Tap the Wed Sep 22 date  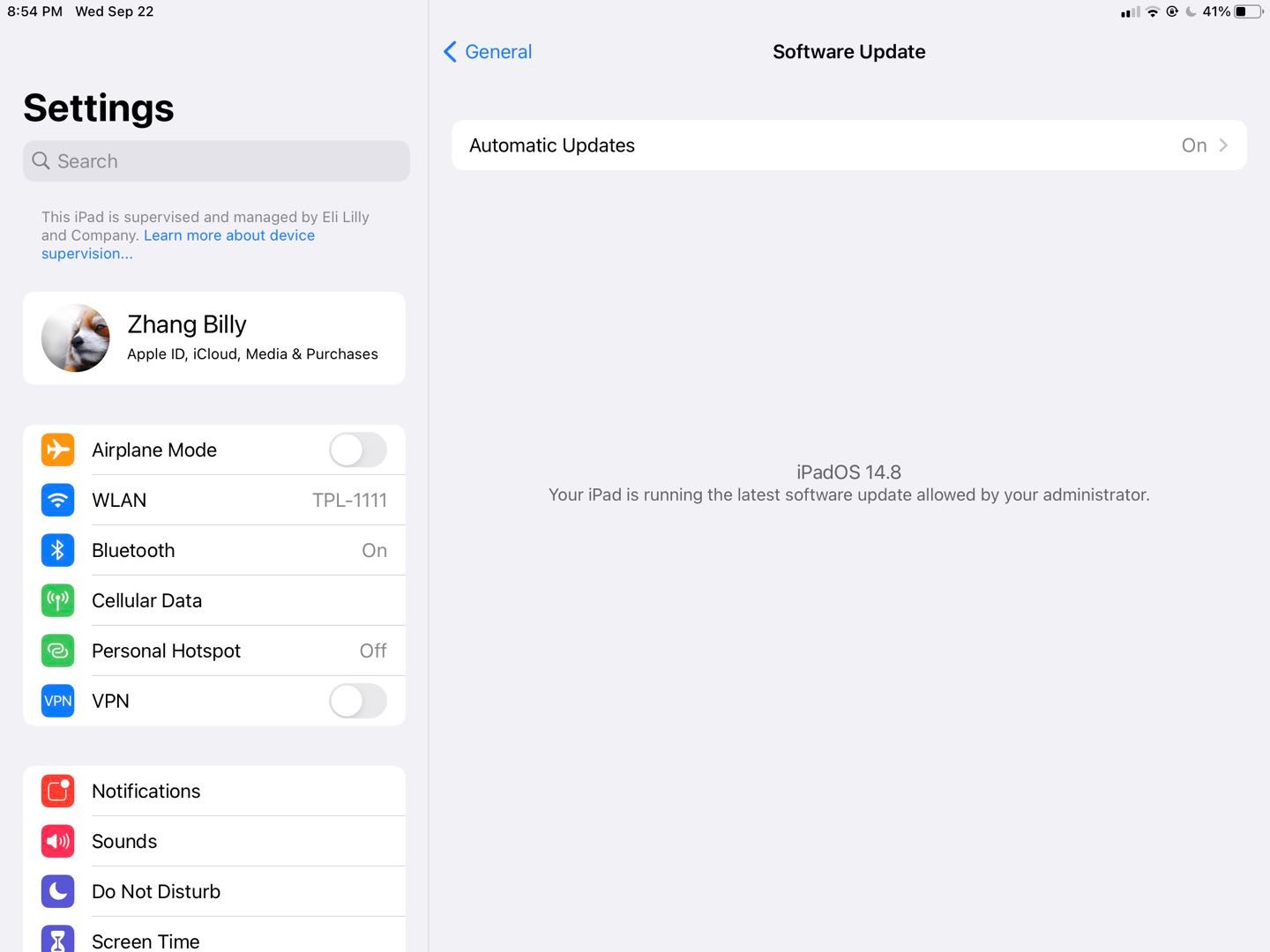click(x=115, y=11)
